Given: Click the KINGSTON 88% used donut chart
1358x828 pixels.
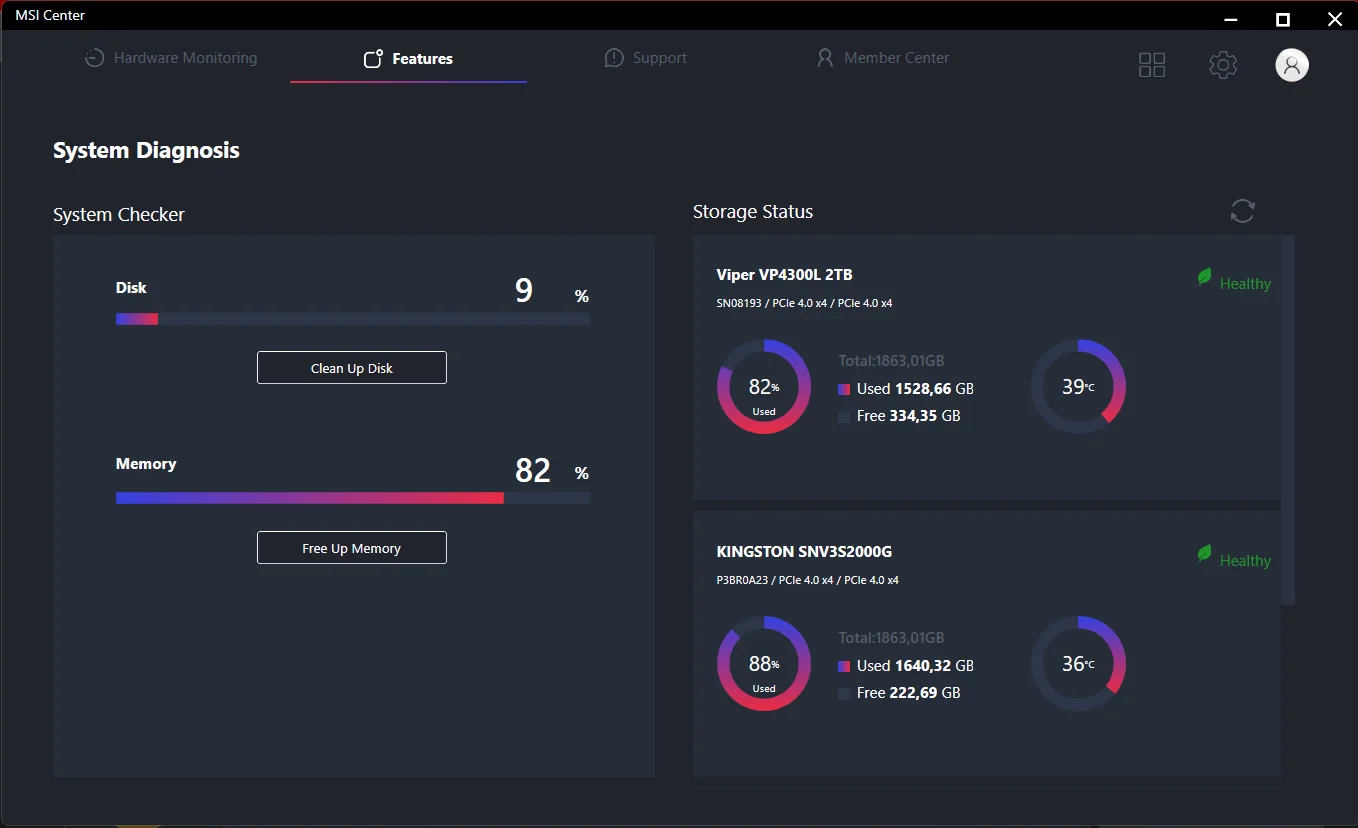Looking at the screenshot, I should point(764,664).
